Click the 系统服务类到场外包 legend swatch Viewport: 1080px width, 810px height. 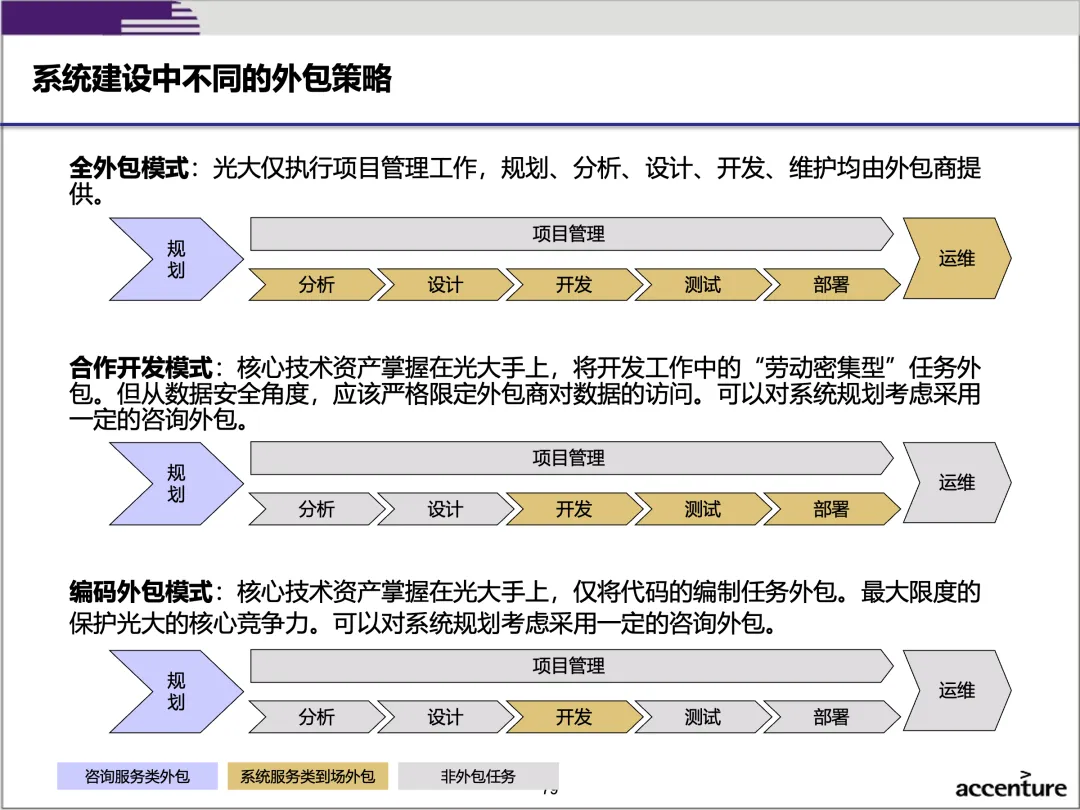308,776
